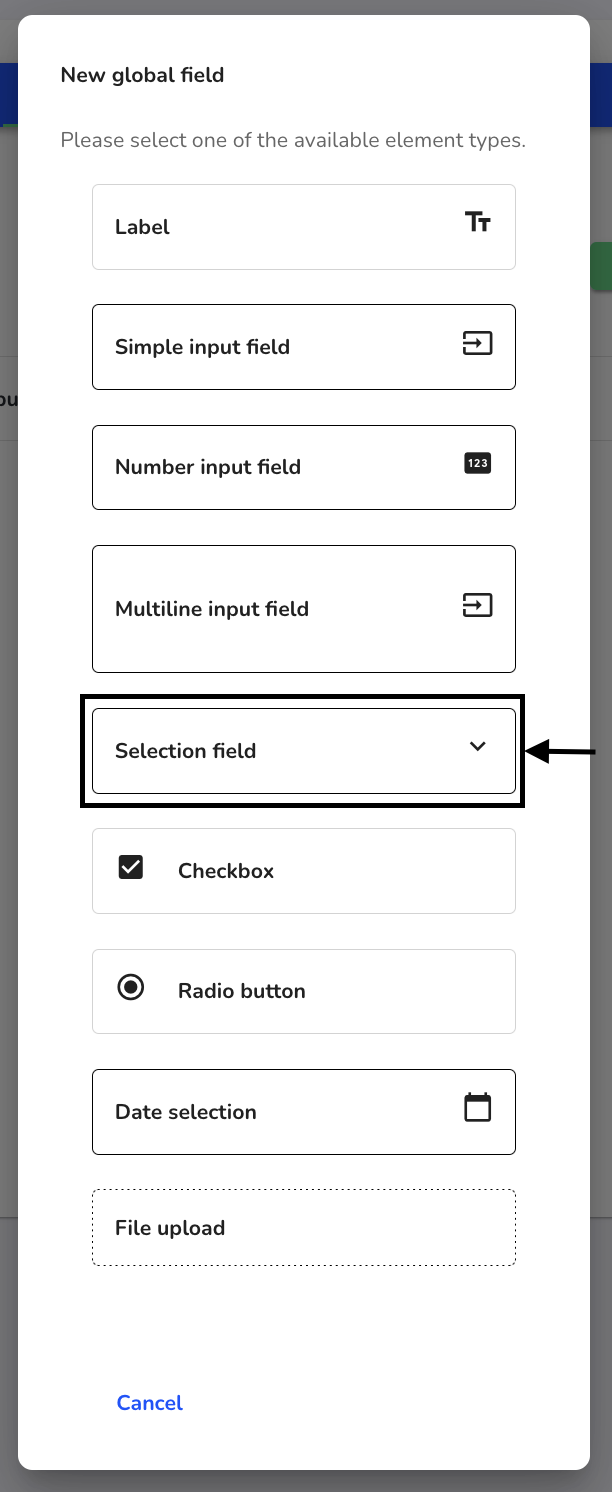The width and height of the screenshot is (612, 1492).
Task: Pick the Radio button element type label
Action: [x=242, y=991]
